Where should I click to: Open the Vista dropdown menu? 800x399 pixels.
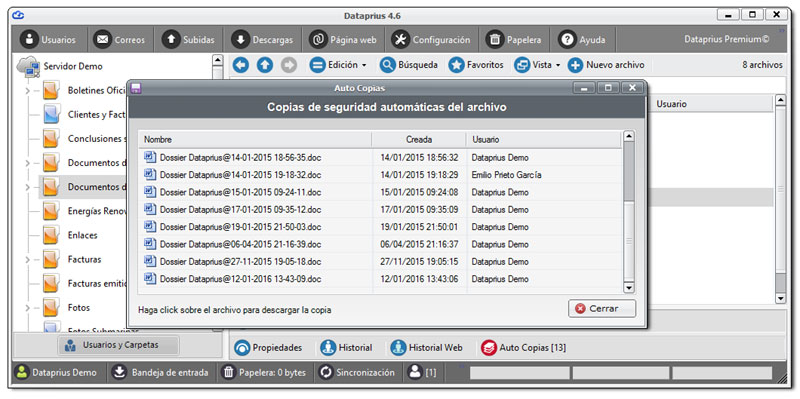pyautogui.click(x=537, y=65)
